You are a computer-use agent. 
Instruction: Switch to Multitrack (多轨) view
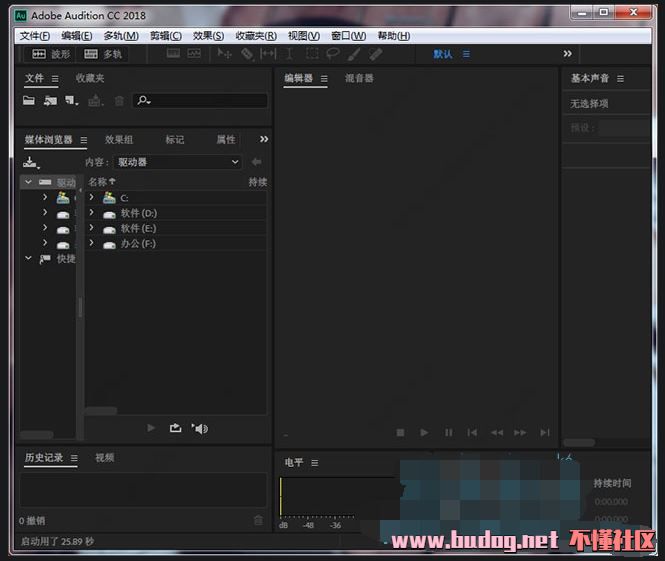(x=103, y=54)
